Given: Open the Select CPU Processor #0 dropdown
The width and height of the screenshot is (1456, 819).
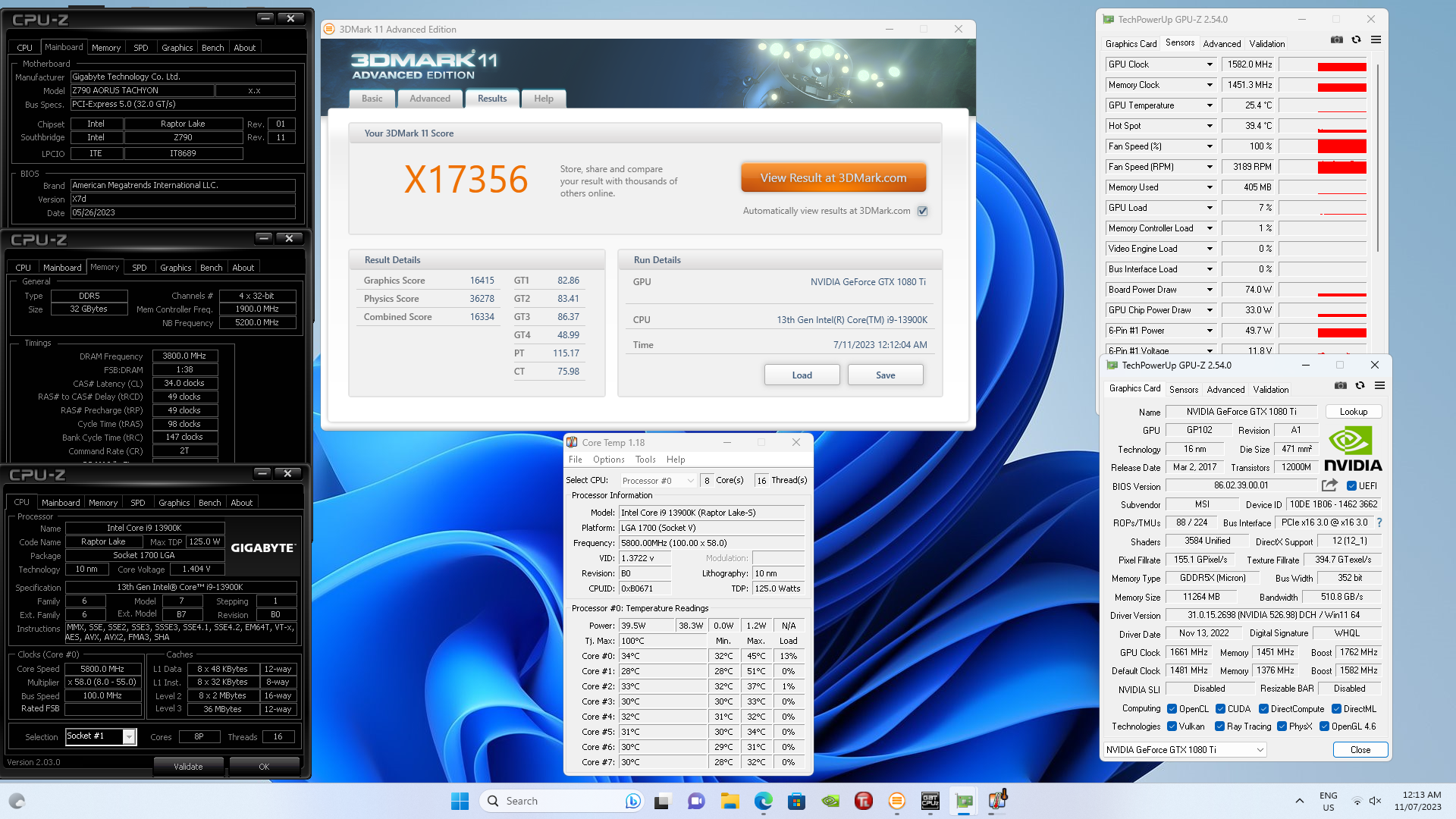Looking at the screenshot, I should click(x=657, y=480).
